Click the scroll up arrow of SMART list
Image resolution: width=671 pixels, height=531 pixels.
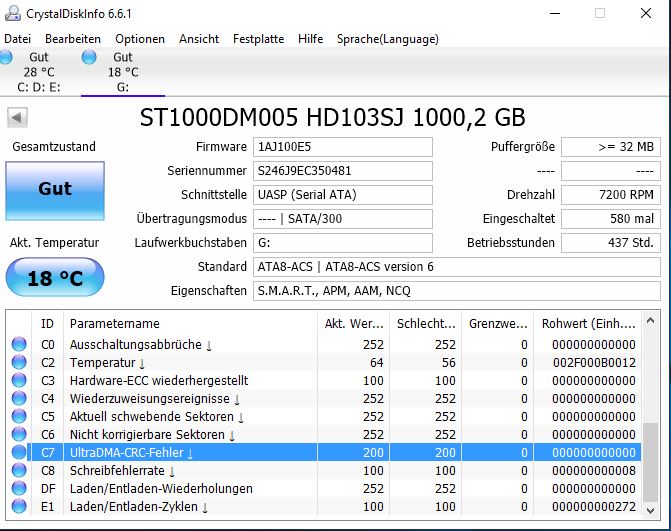tap(650, 320)
